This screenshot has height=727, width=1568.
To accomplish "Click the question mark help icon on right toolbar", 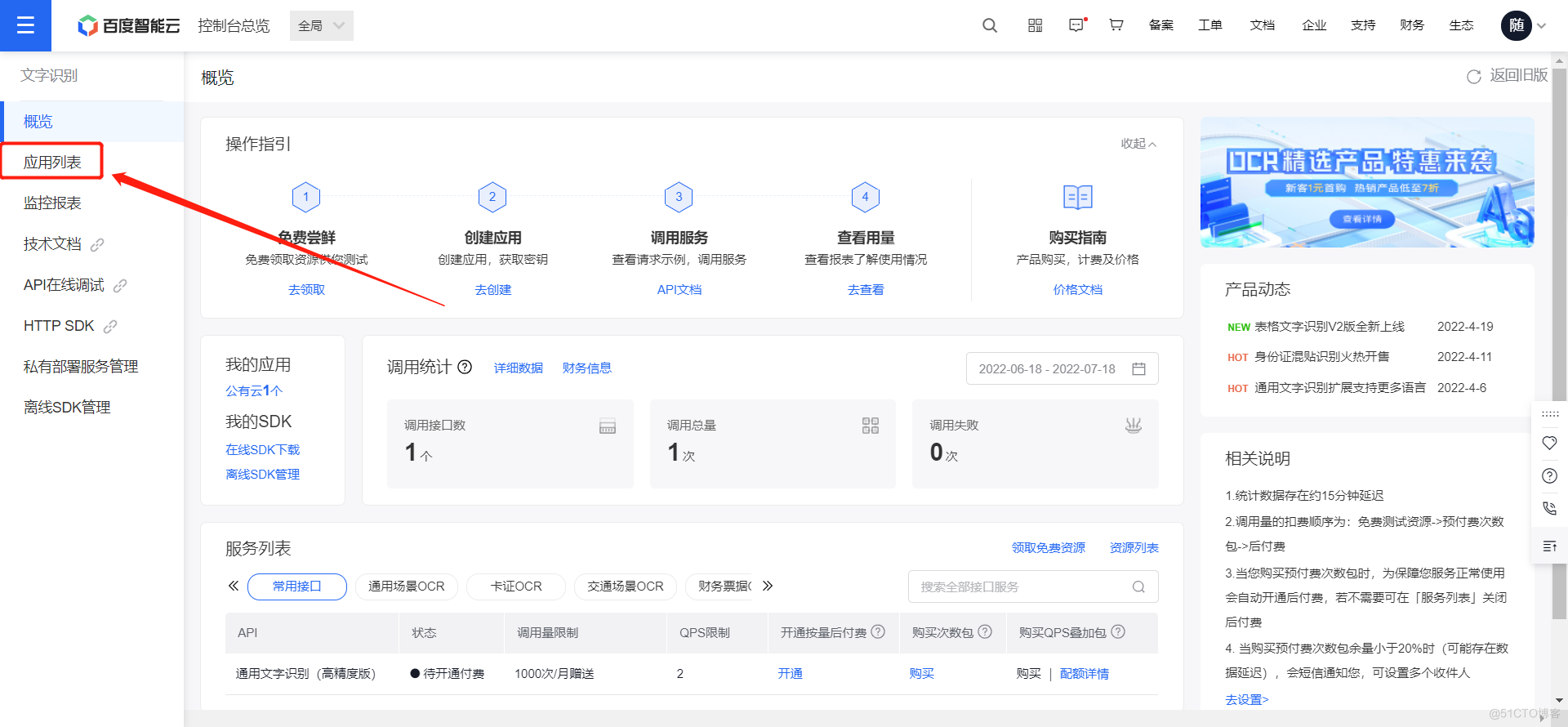I will click(x=1549, y=475).
